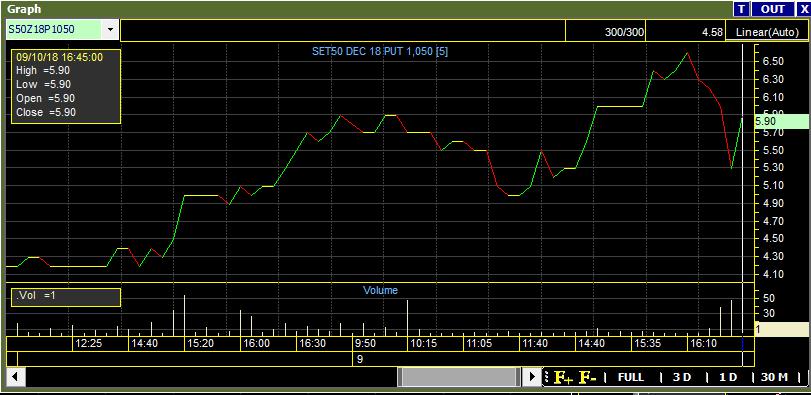Switch to 3 D time range
The image size is (811, 395).
682,377
